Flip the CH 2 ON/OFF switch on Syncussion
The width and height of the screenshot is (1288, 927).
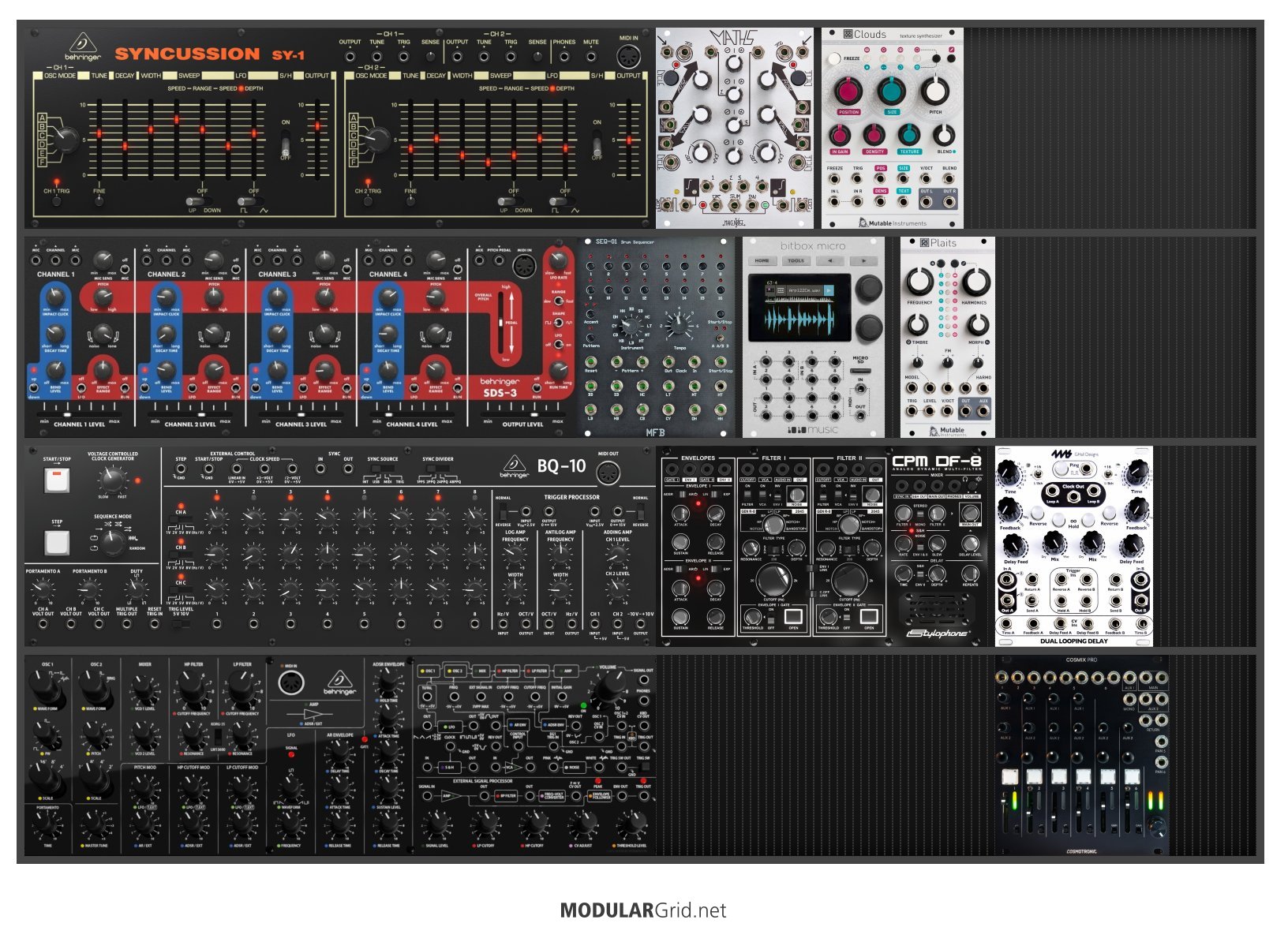(x=597, y=144)
